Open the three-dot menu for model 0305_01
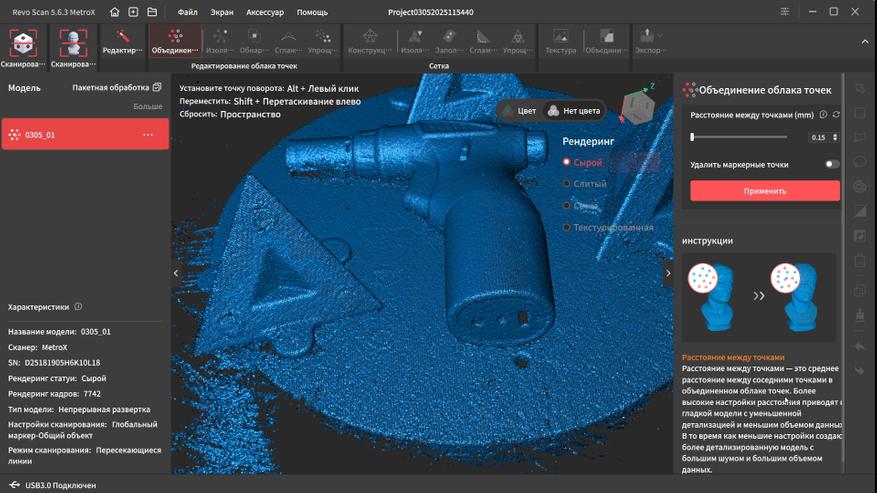The height and width of the screenshot is (493, 877). 148,135
